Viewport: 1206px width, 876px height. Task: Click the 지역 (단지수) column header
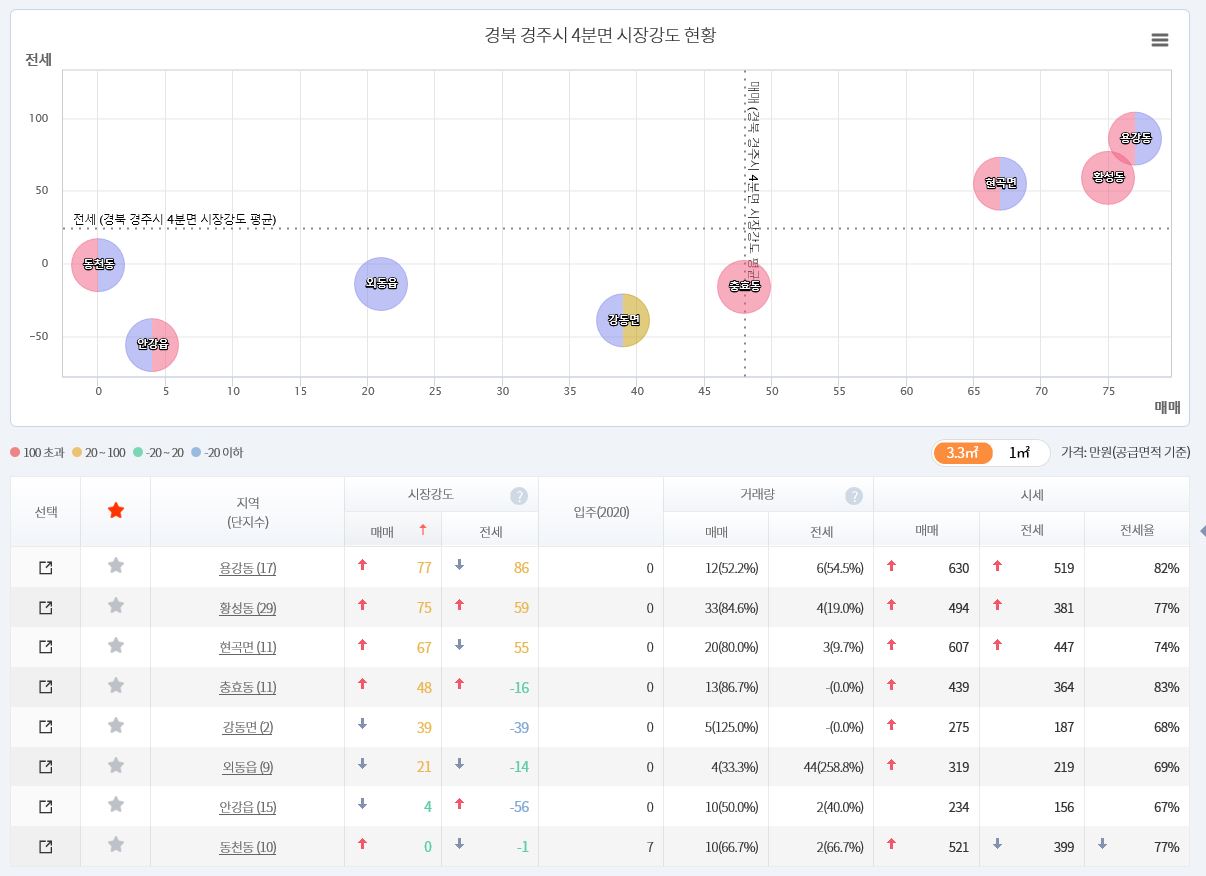point(247,512)
